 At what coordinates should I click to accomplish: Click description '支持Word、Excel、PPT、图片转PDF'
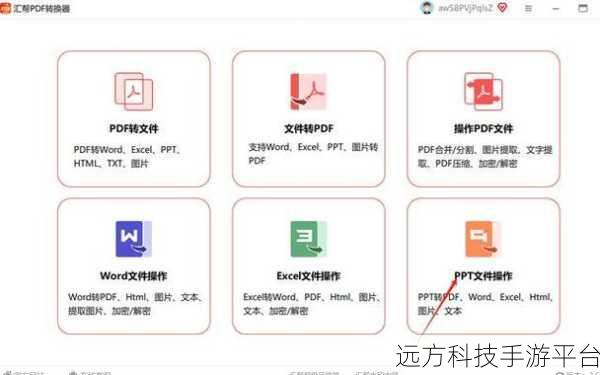[313, 154]
